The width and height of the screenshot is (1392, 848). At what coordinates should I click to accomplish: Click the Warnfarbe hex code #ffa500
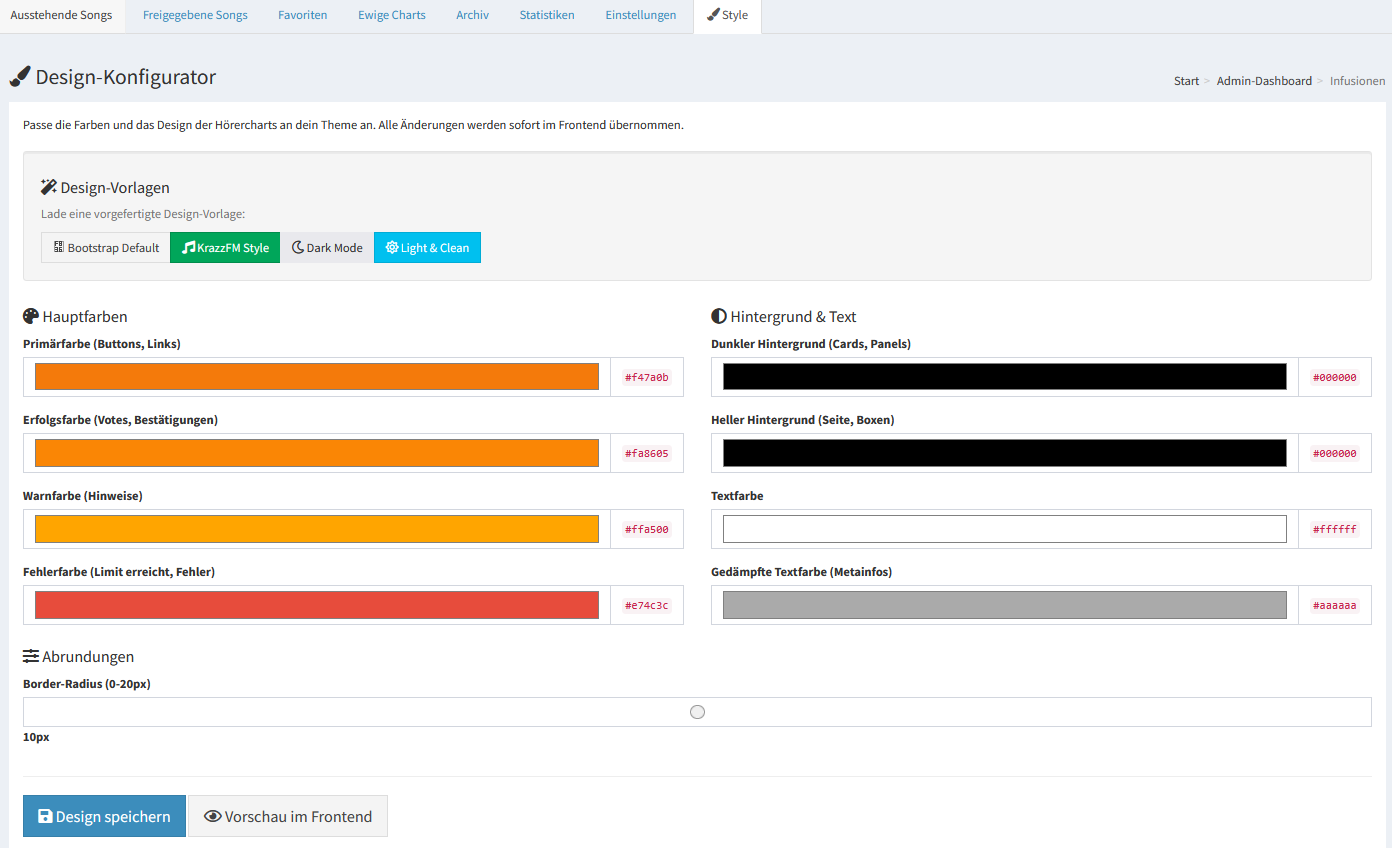[x=646, y=529]
